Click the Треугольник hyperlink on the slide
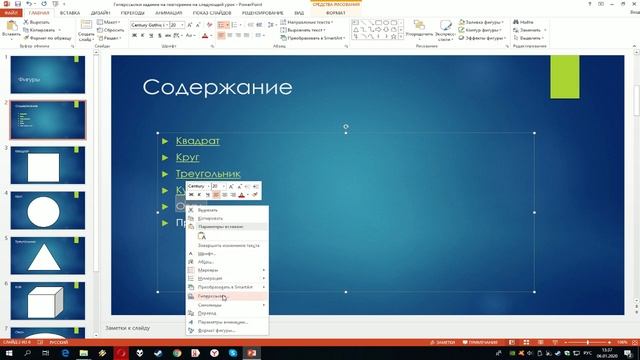640x360 pixels. pos(208,174)
